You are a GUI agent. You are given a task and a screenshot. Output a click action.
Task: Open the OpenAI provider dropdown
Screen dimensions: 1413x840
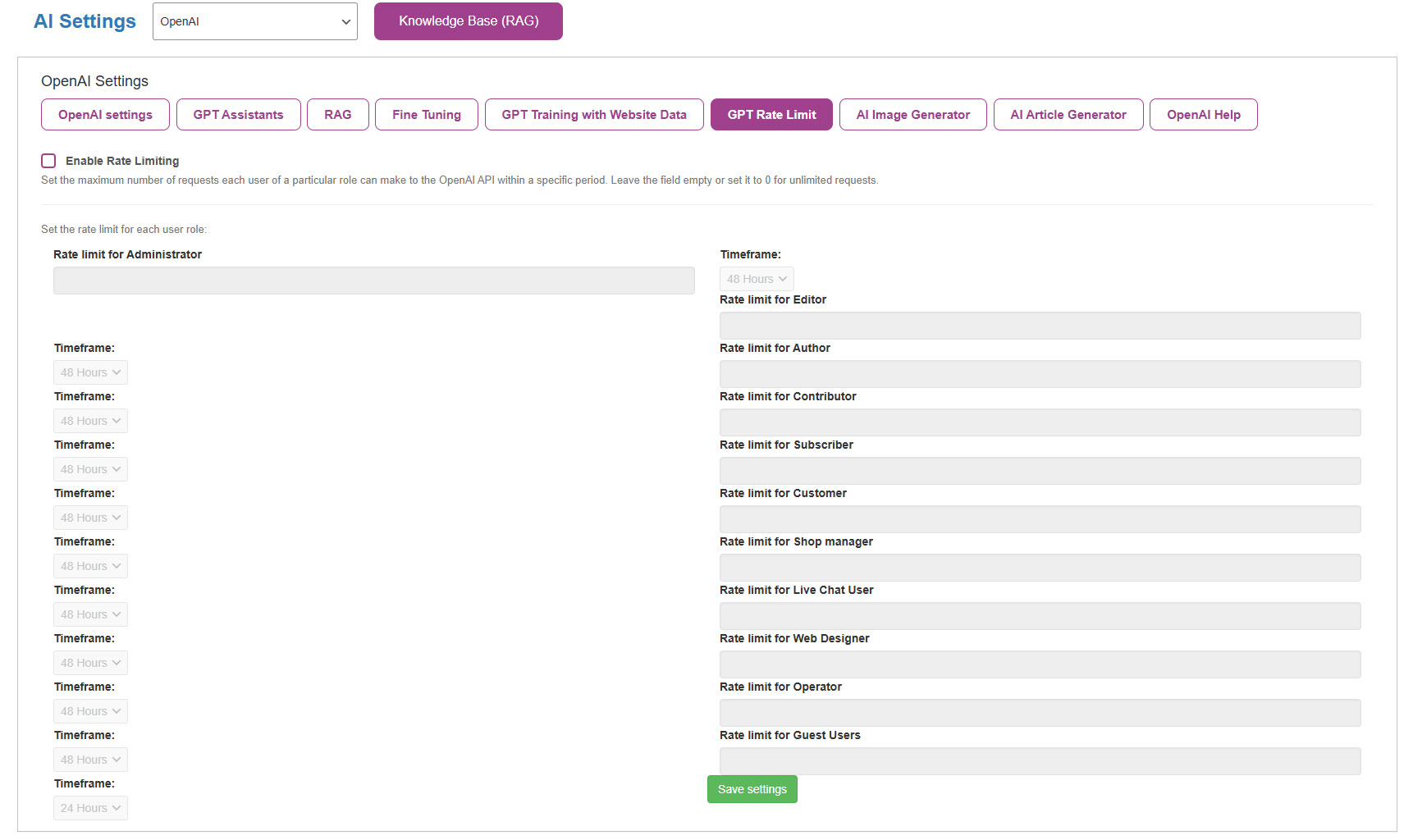pyautogui.click(x=254, y=21)
